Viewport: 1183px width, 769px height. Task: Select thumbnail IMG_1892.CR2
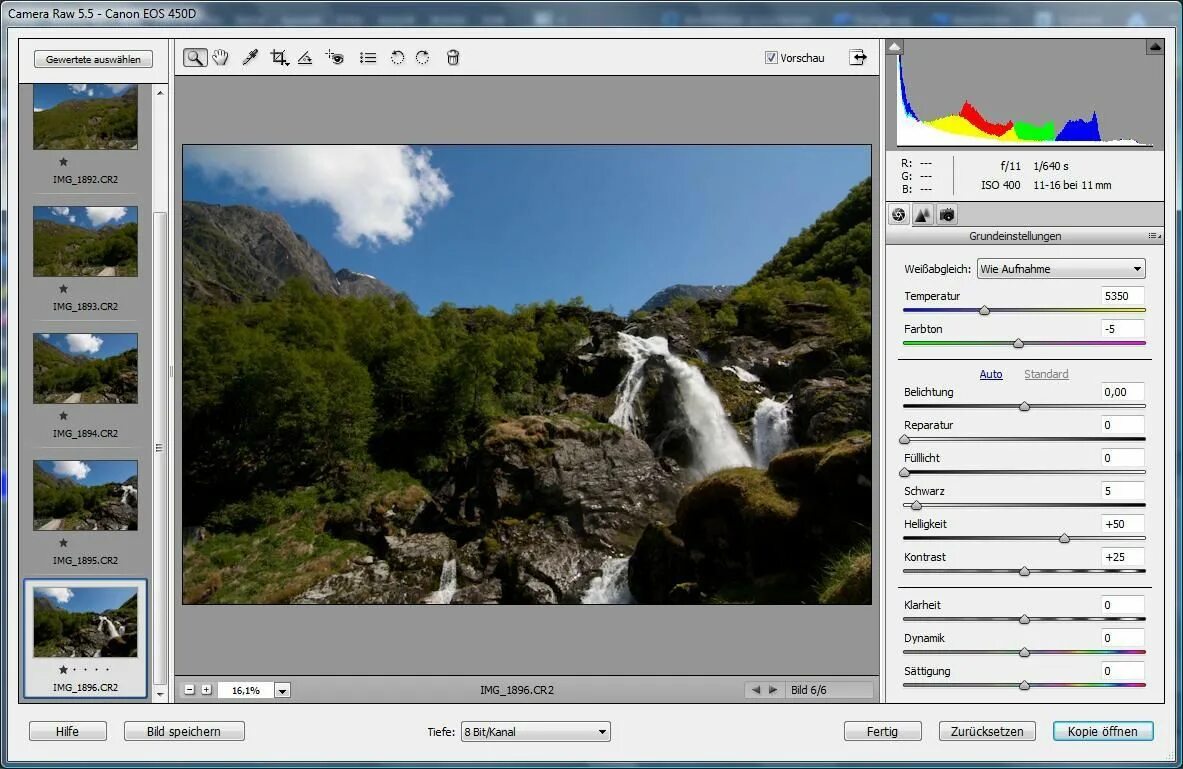click(85, 117)
